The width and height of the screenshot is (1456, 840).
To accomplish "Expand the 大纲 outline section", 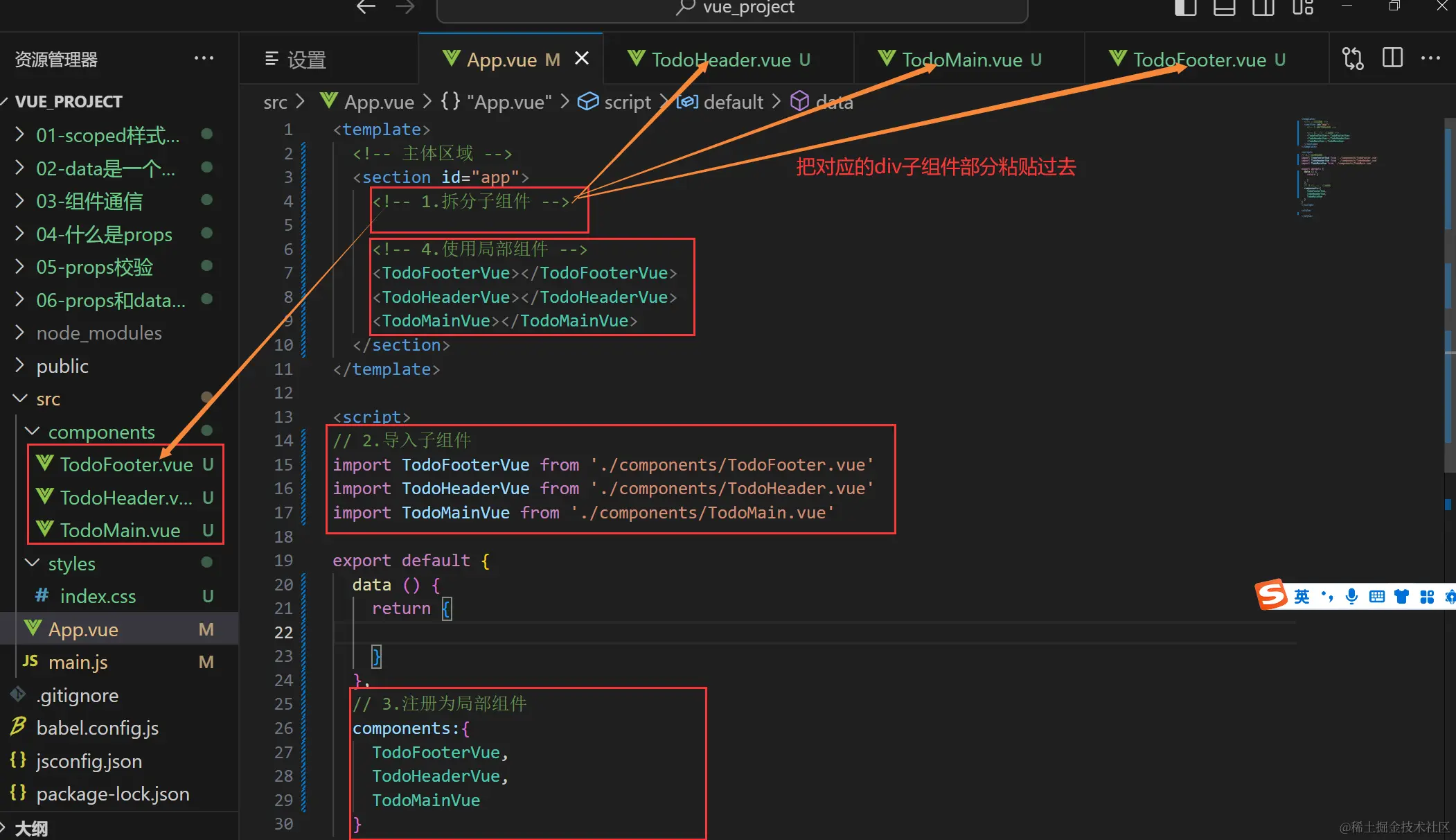I will [x=119, y=828].
